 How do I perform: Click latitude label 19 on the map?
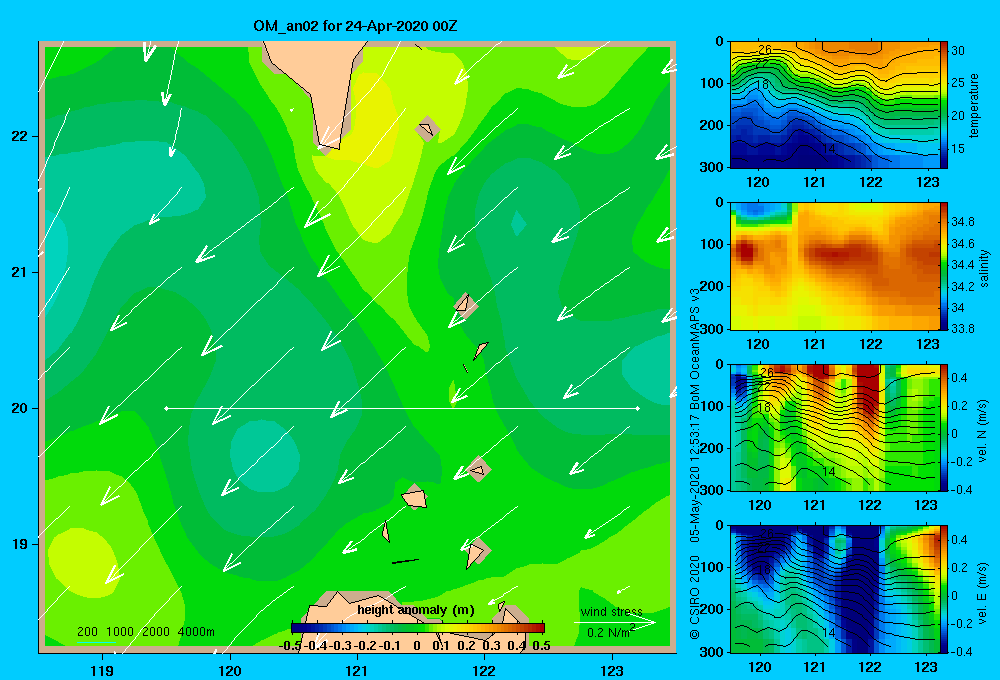(x=20, y=544)
